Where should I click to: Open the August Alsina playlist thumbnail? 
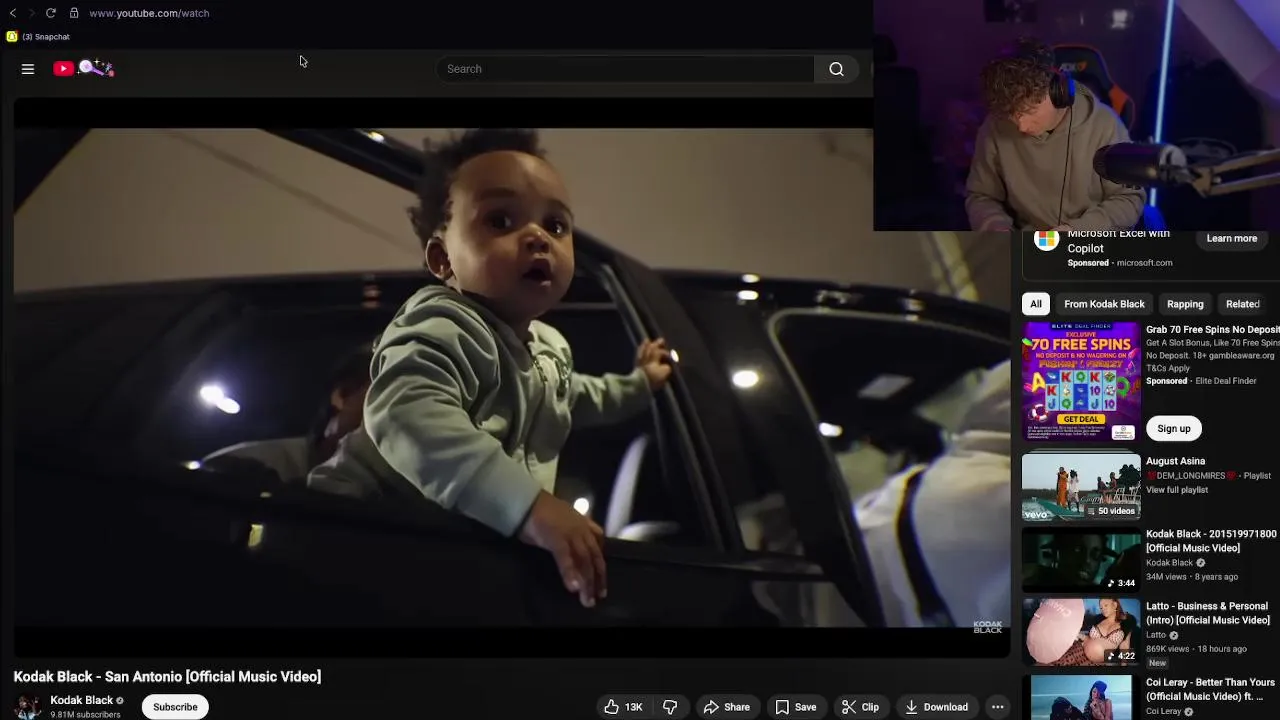tap(1081, 487)
